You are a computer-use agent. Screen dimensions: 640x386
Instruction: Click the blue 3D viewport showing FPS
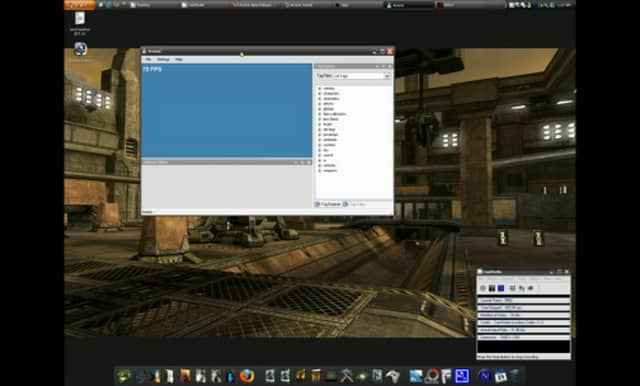click(227, 110)
